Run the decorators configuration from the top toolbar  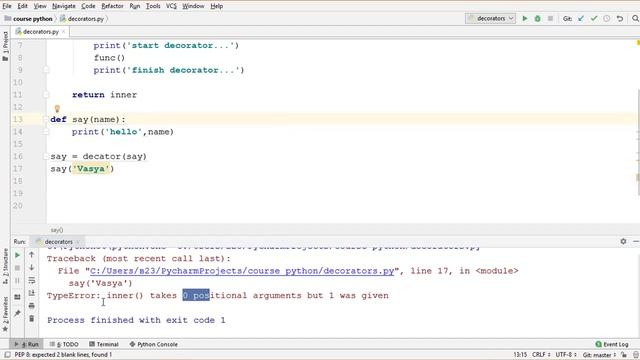point(525,18)
